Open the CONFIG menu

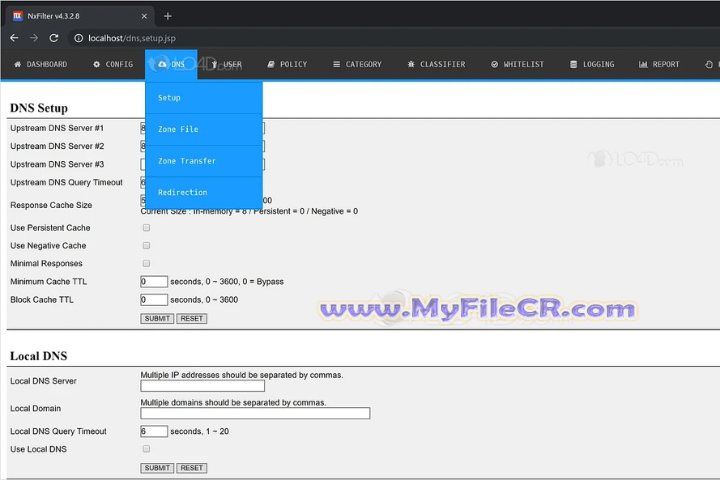coord(113,64)
